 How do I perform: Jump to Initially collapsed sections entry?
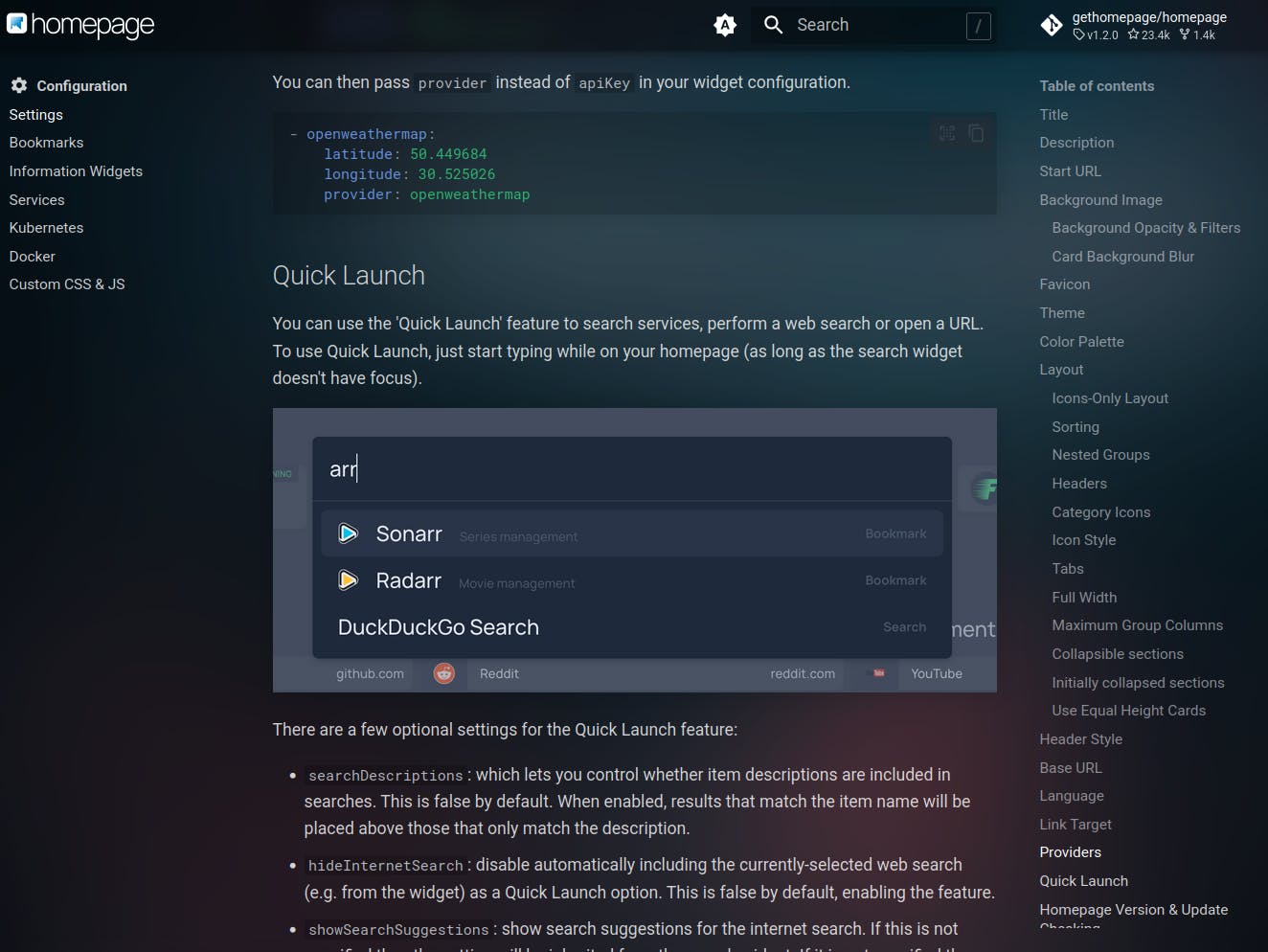(x=1138, y=683)
